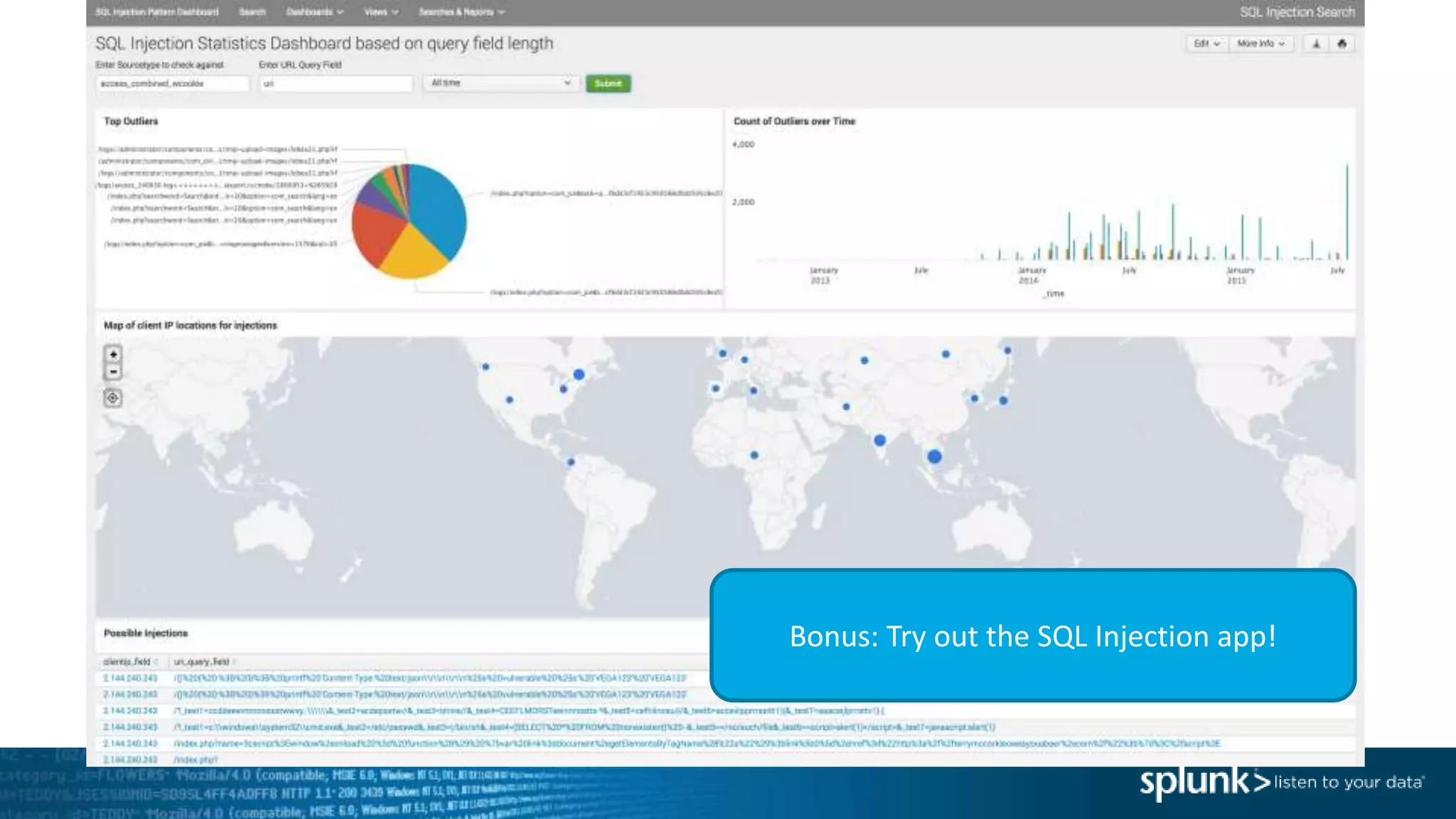Click pie legend label starting /index.php?option=com_jceback
Image resolution: width=1456 pixels, height=819 pixels.
pos(606,193)
